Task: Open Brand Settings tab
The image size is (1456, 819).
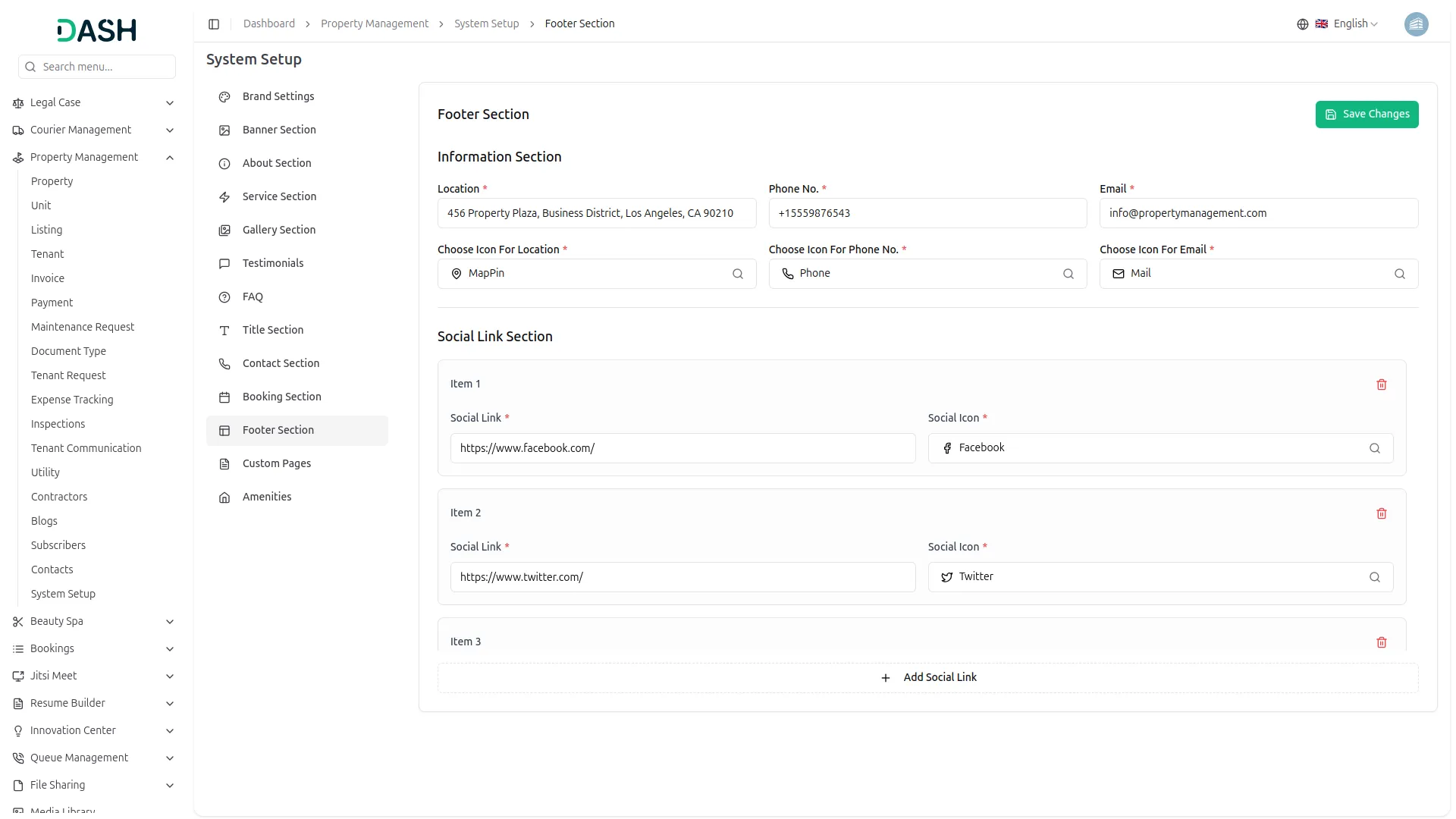Action: (278, 96)
